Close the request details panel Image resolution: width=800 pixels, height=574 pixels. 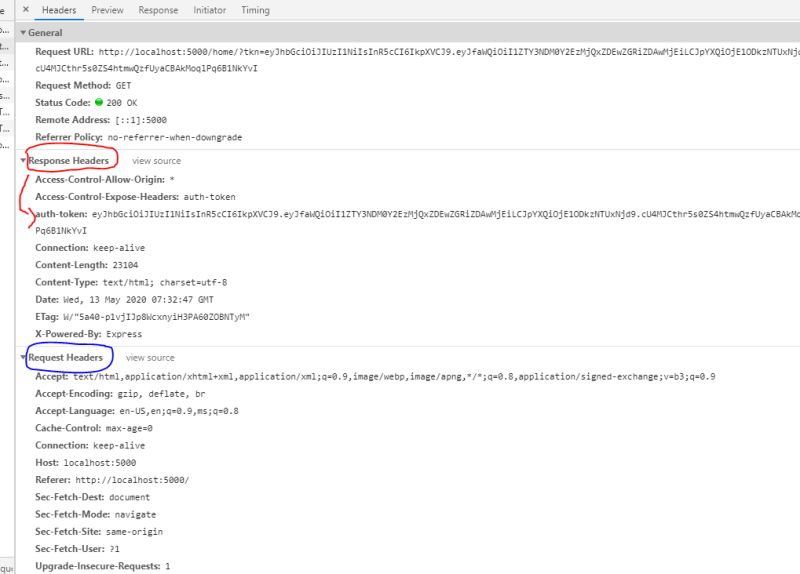pyautogui.click(x=26, y=9)
